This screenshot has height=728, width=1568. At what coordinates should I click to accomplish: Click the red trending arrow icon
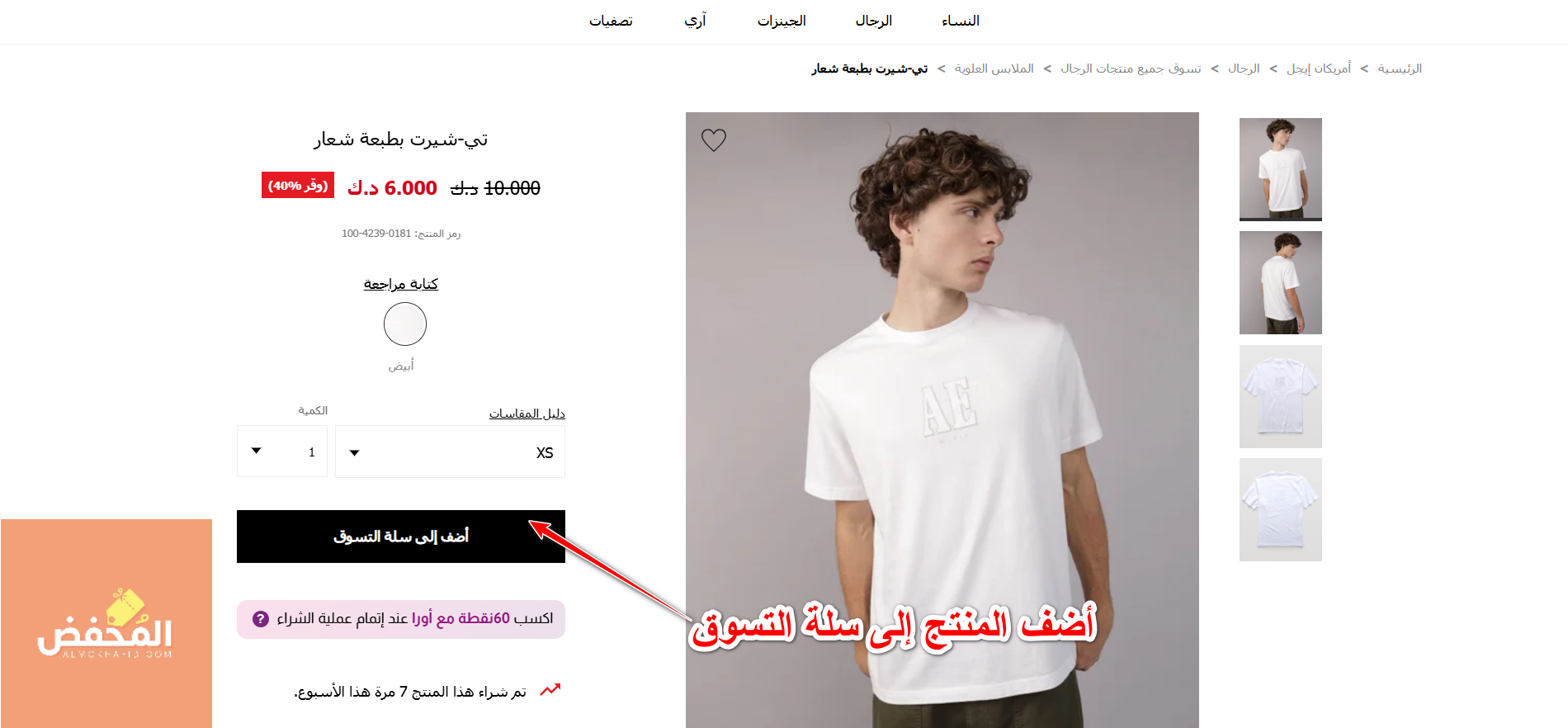click(x=550, y=690)
